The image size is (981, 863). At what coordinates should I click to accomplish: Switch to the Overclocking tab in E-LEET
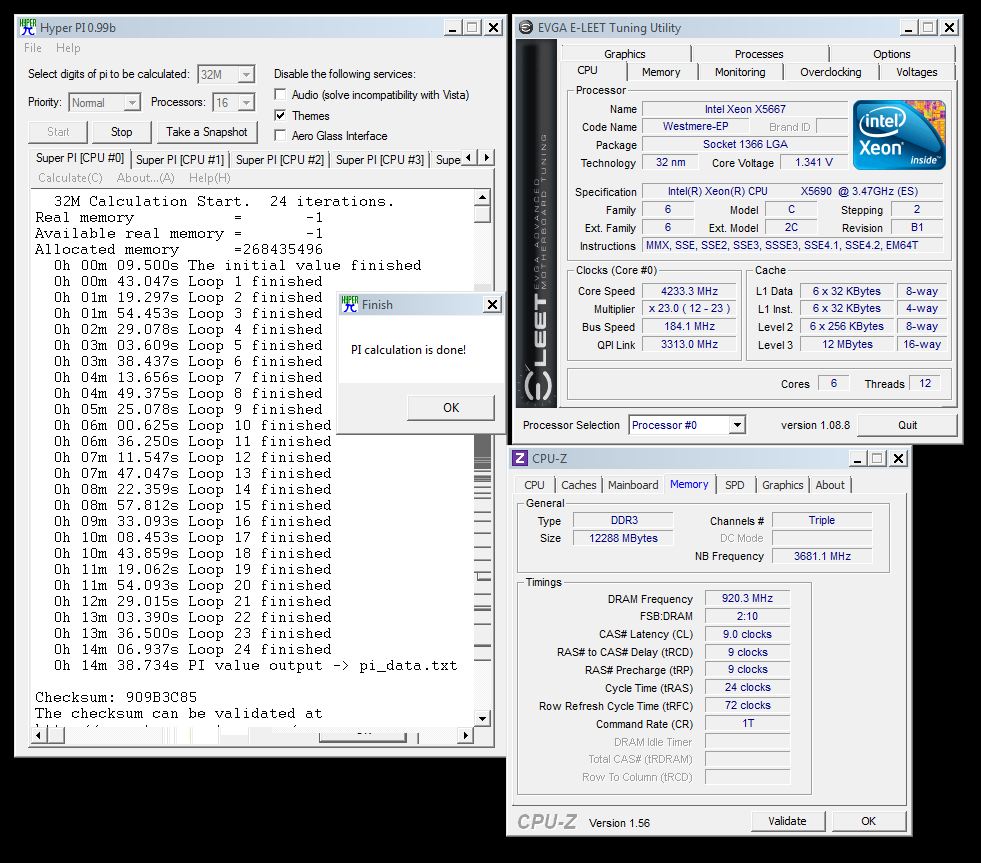[830, 72]
